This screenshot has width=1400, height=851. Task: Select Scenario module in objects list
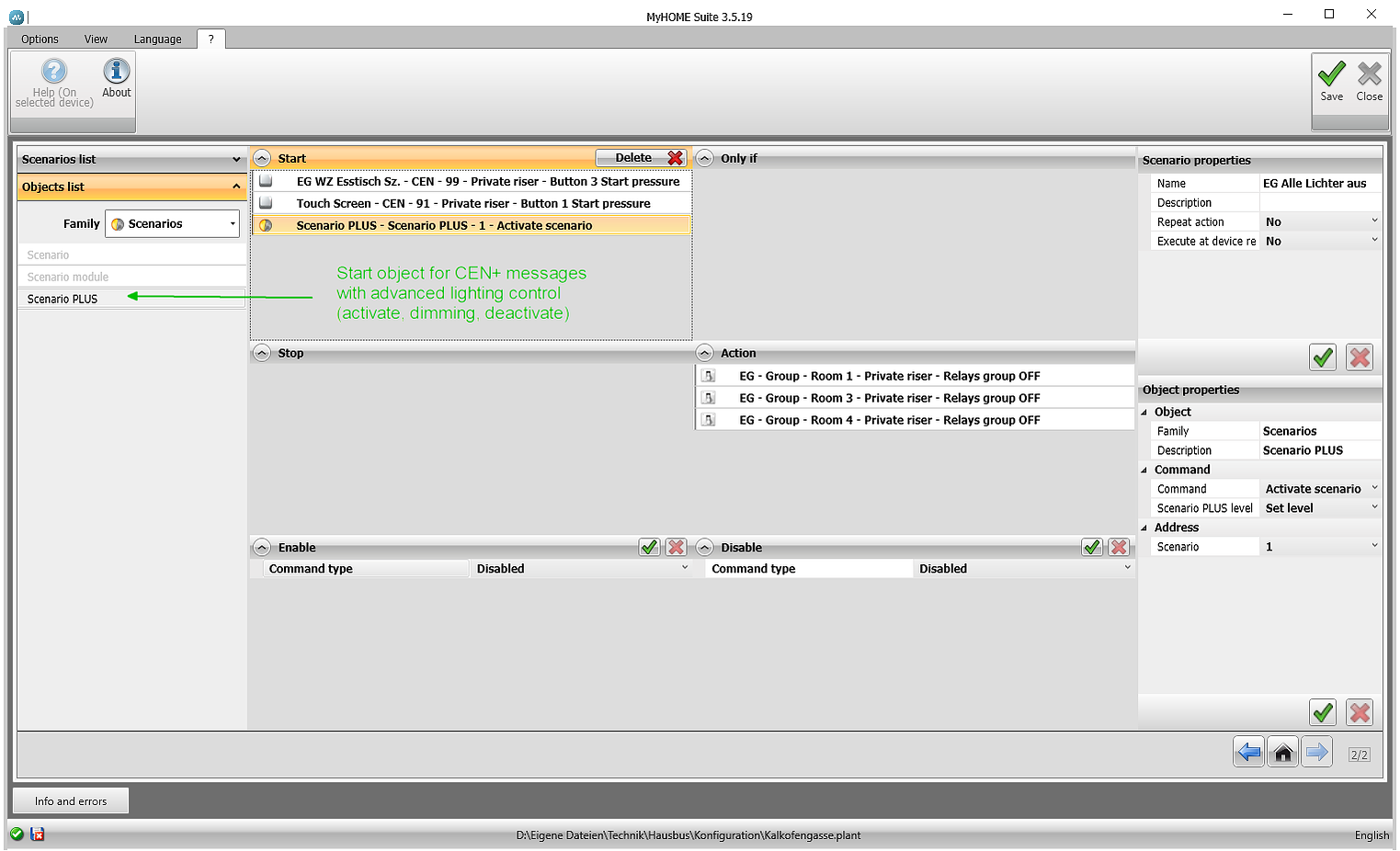pos(131,277)
